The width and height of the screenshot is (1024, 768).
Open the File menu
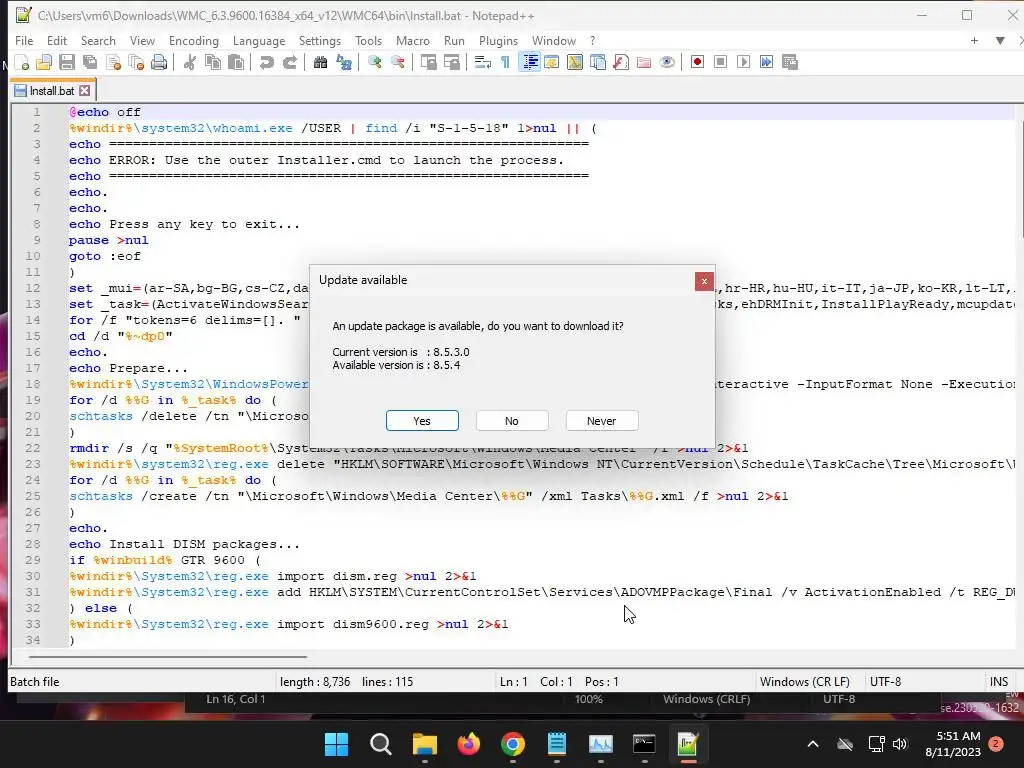click(24, 40)
